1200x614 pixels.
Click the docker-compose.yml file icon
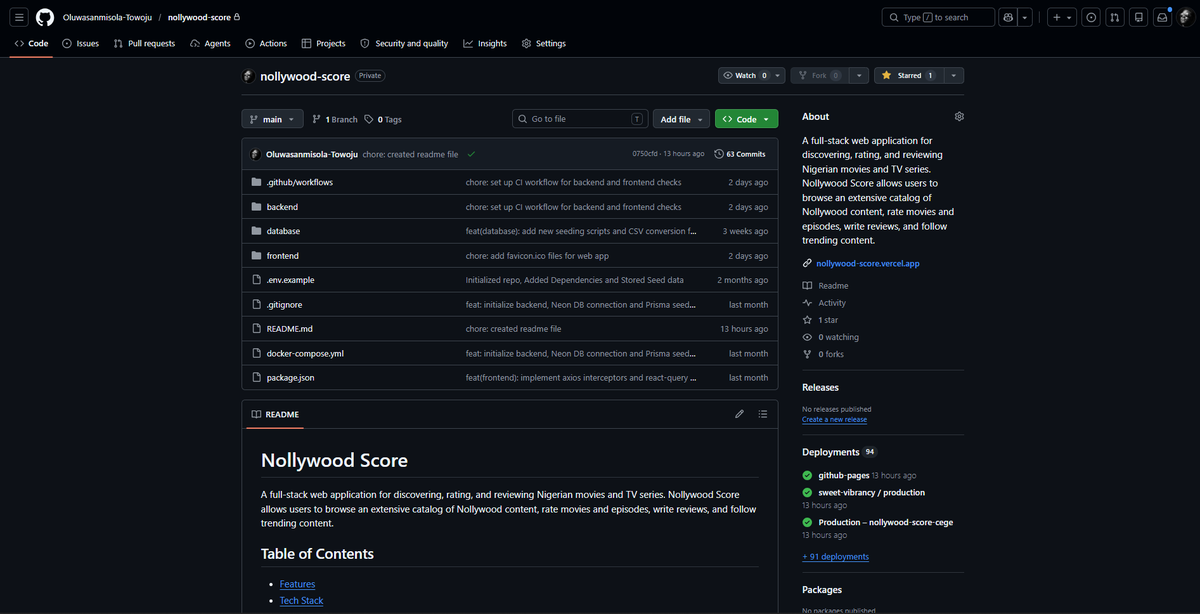click(x=256, y=353)
